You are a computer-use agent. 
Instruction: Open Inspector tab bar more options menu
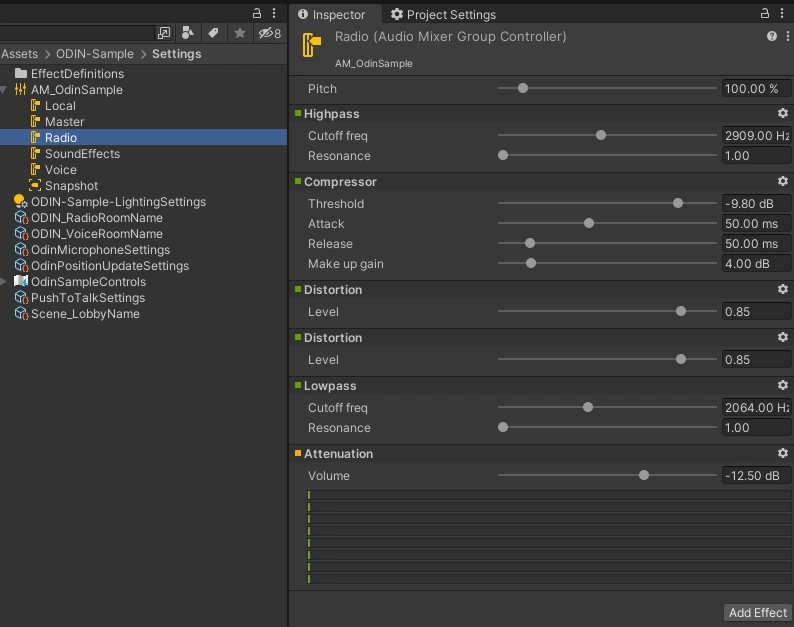pos(782,13)
